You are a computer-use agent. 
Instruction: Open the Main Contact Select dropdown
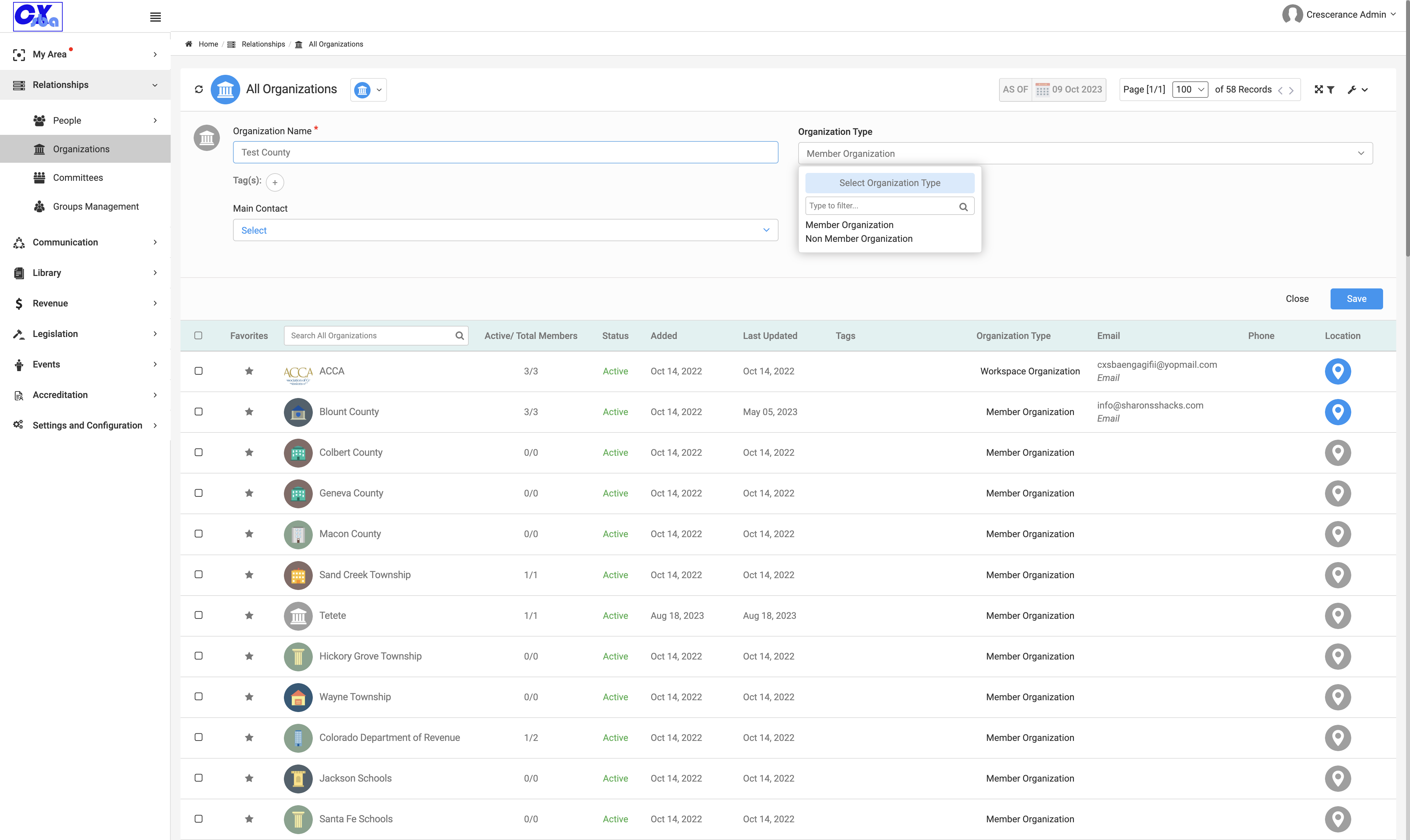click(x=505, y=230)
